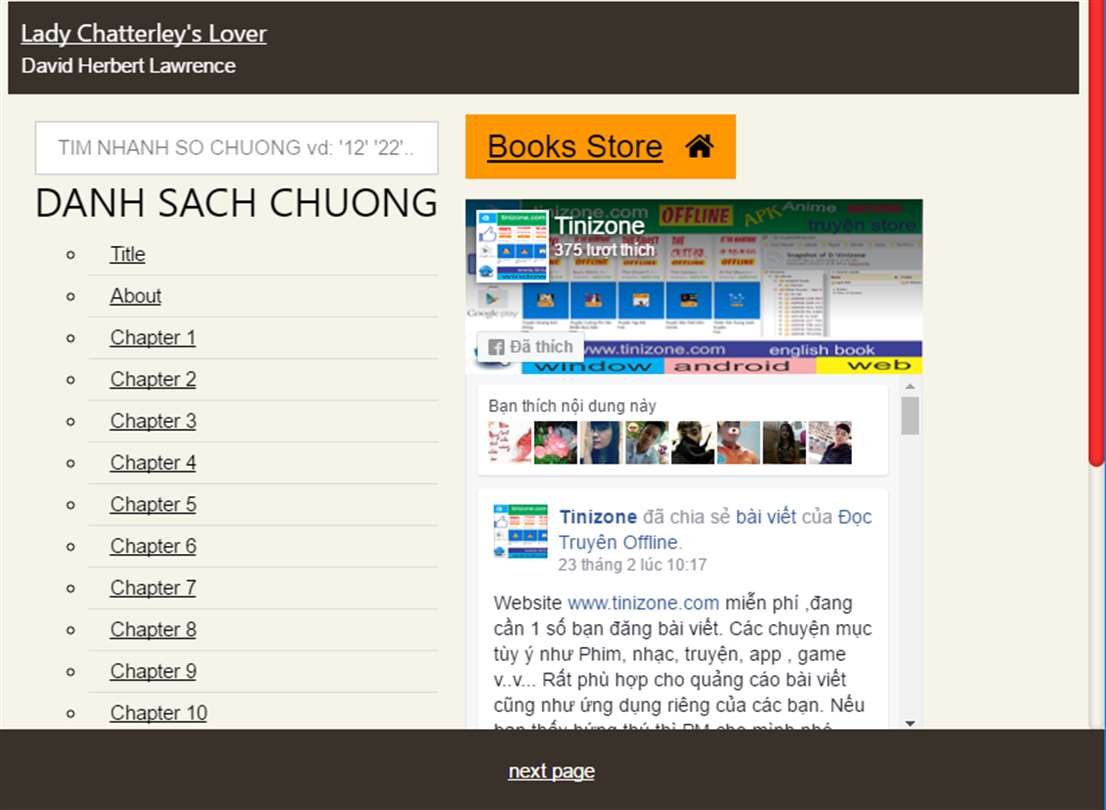Open Chapter 4
The image size is (1106, 810).
pos(153,462)
